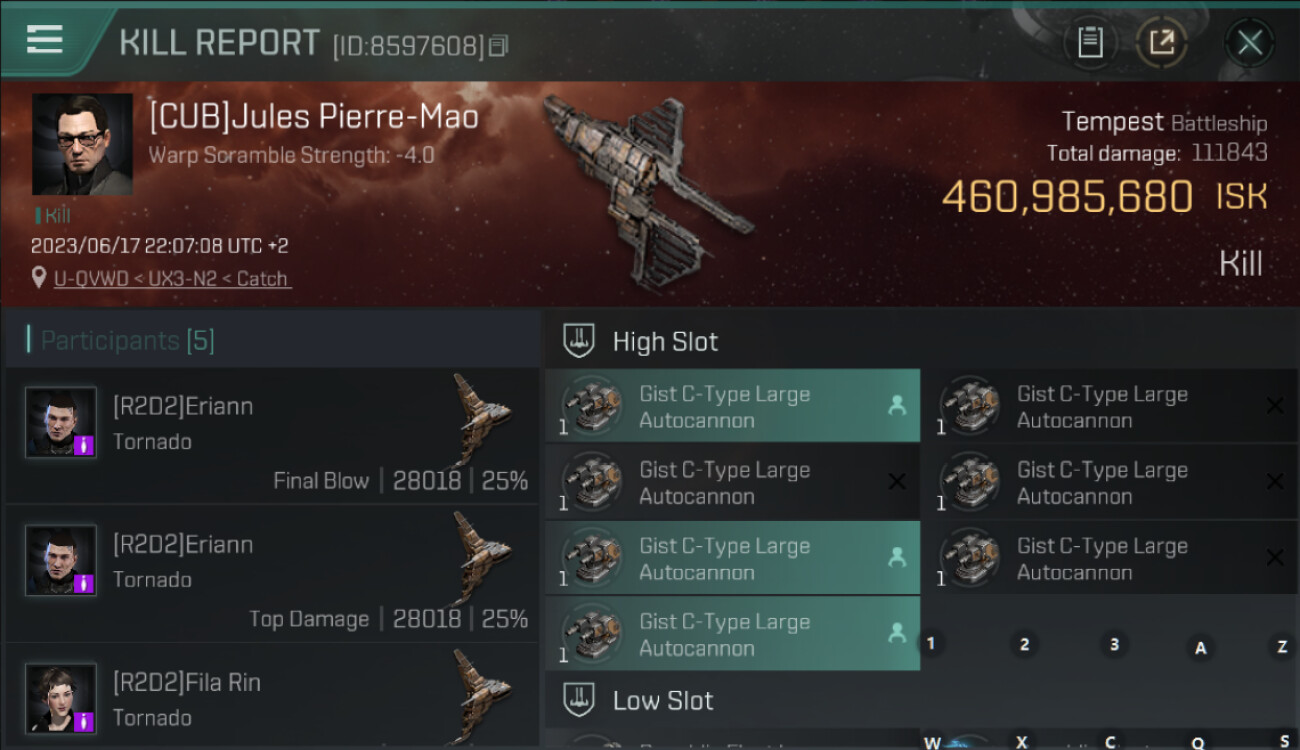
Task: Click the X mark on the top-right autocannon
Action: [x=1275, y=406]
